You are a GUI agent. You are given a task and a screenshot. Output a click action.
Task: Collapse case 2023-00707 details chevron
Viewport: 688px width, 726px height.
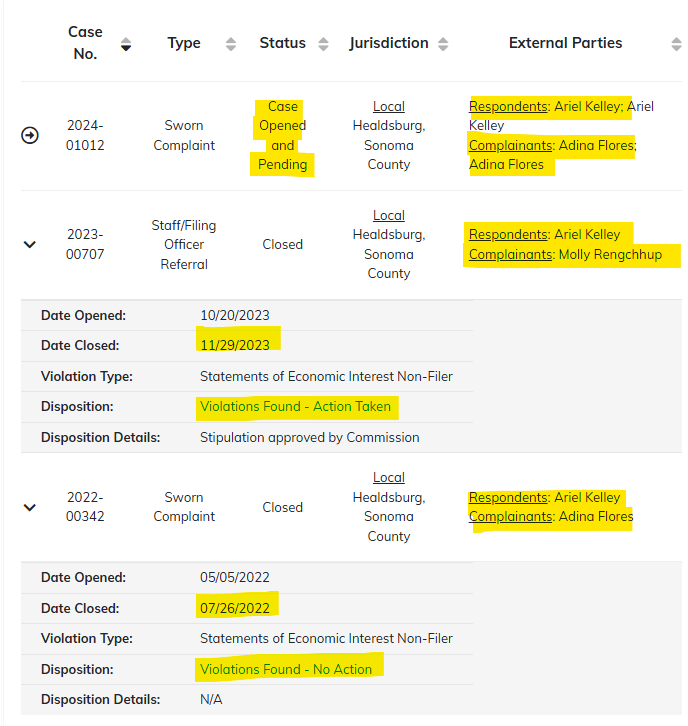coord(30,244)
